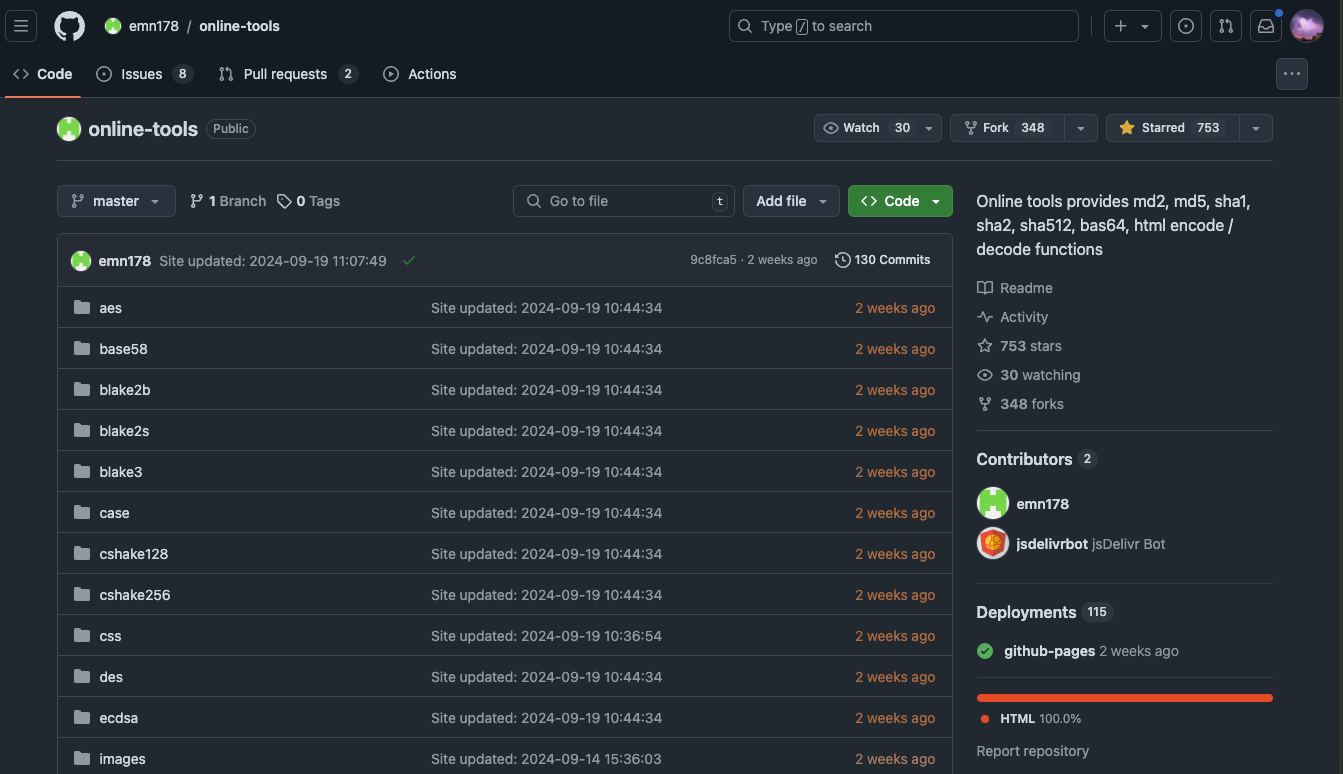Open the user profile avatar menu
The image size is (1343, 774).
pos(1307,26)
